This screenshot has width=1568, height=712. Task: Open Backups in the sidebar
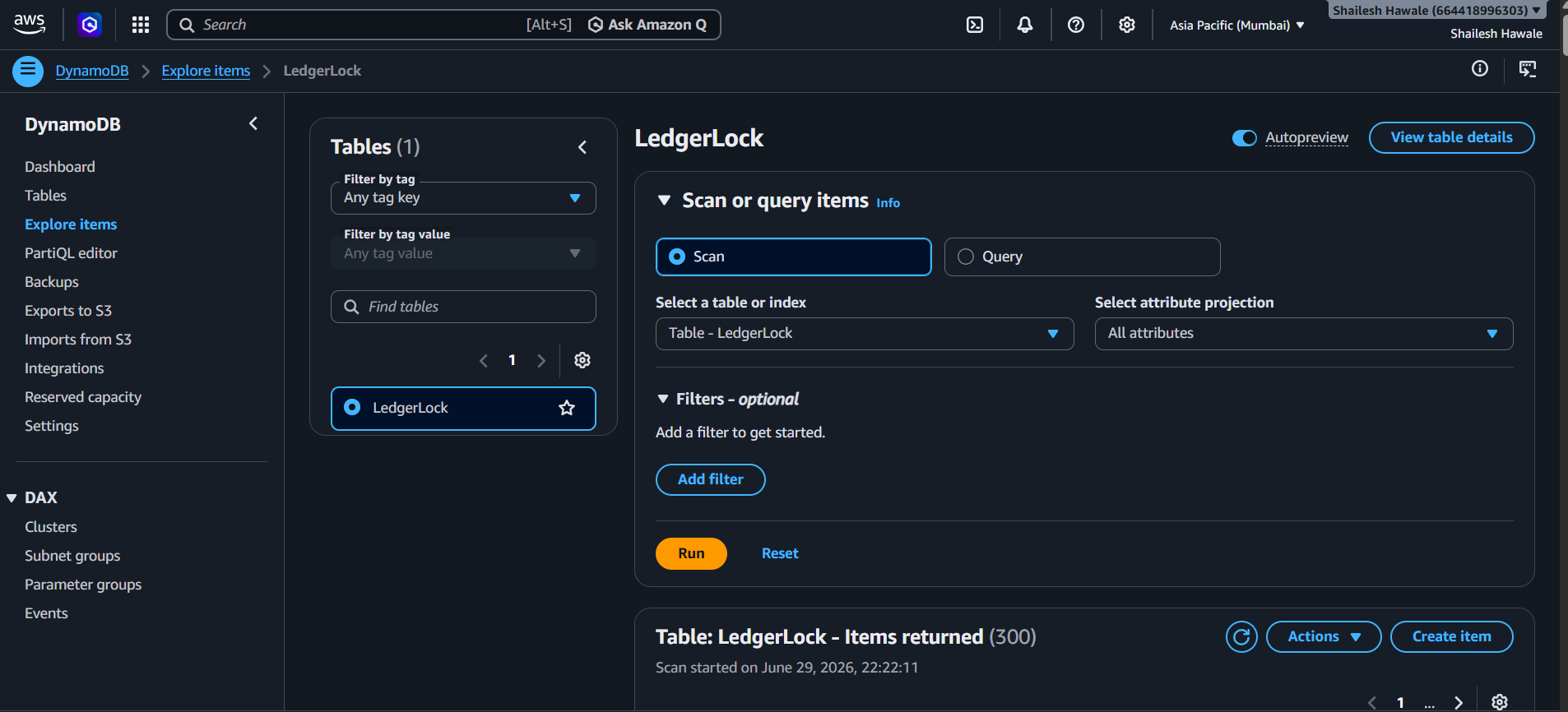click(x=52, y=282)
